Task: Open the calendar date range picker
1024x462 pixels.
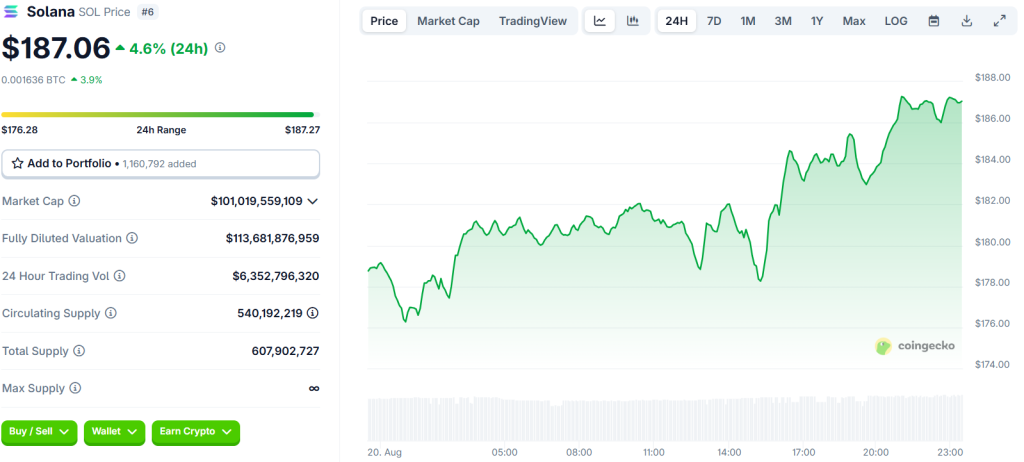Action: click(934, 21)
